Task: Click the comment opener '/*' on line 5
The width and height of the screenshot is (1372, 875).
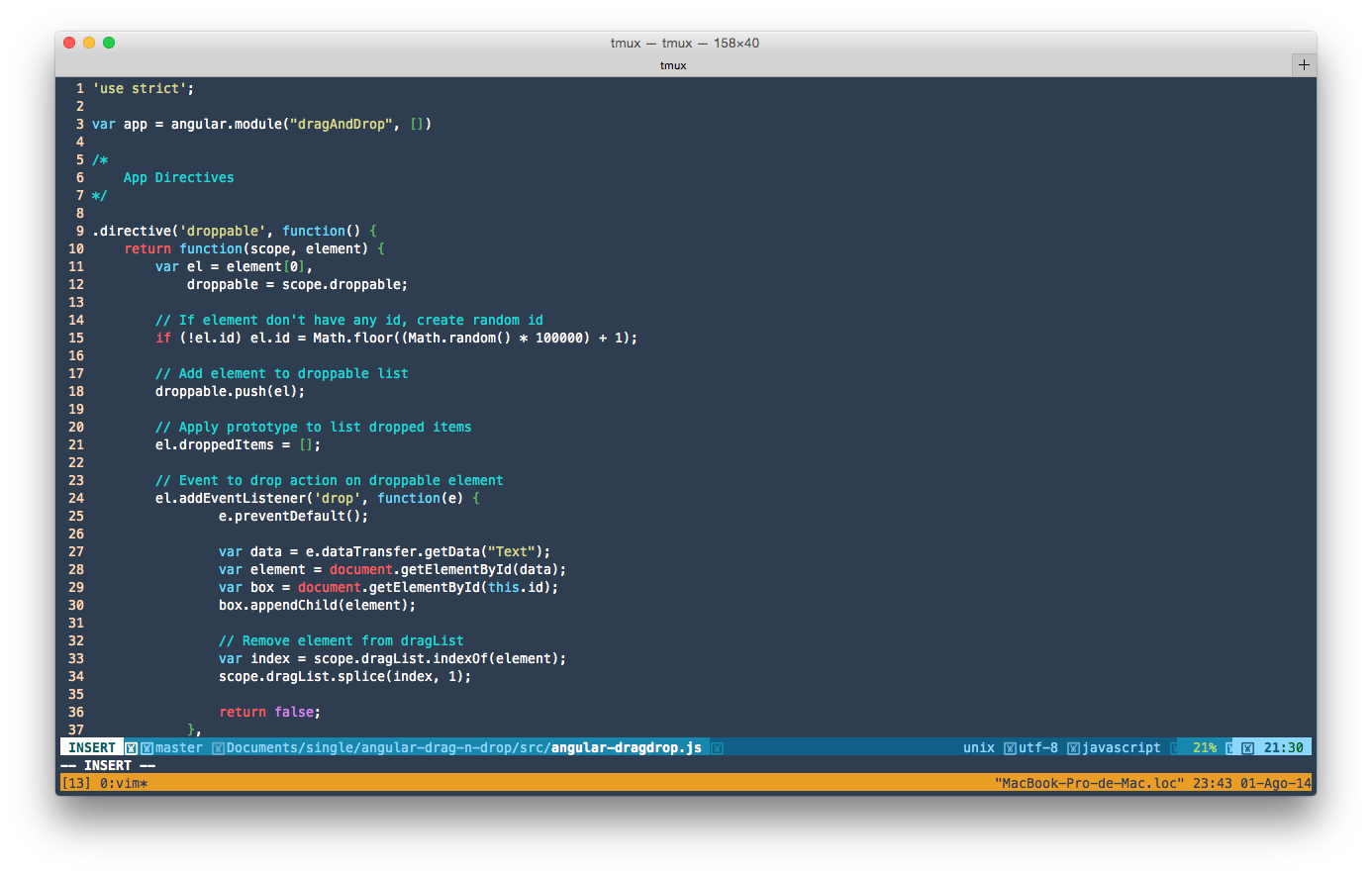Action: [x=100, y=159]
